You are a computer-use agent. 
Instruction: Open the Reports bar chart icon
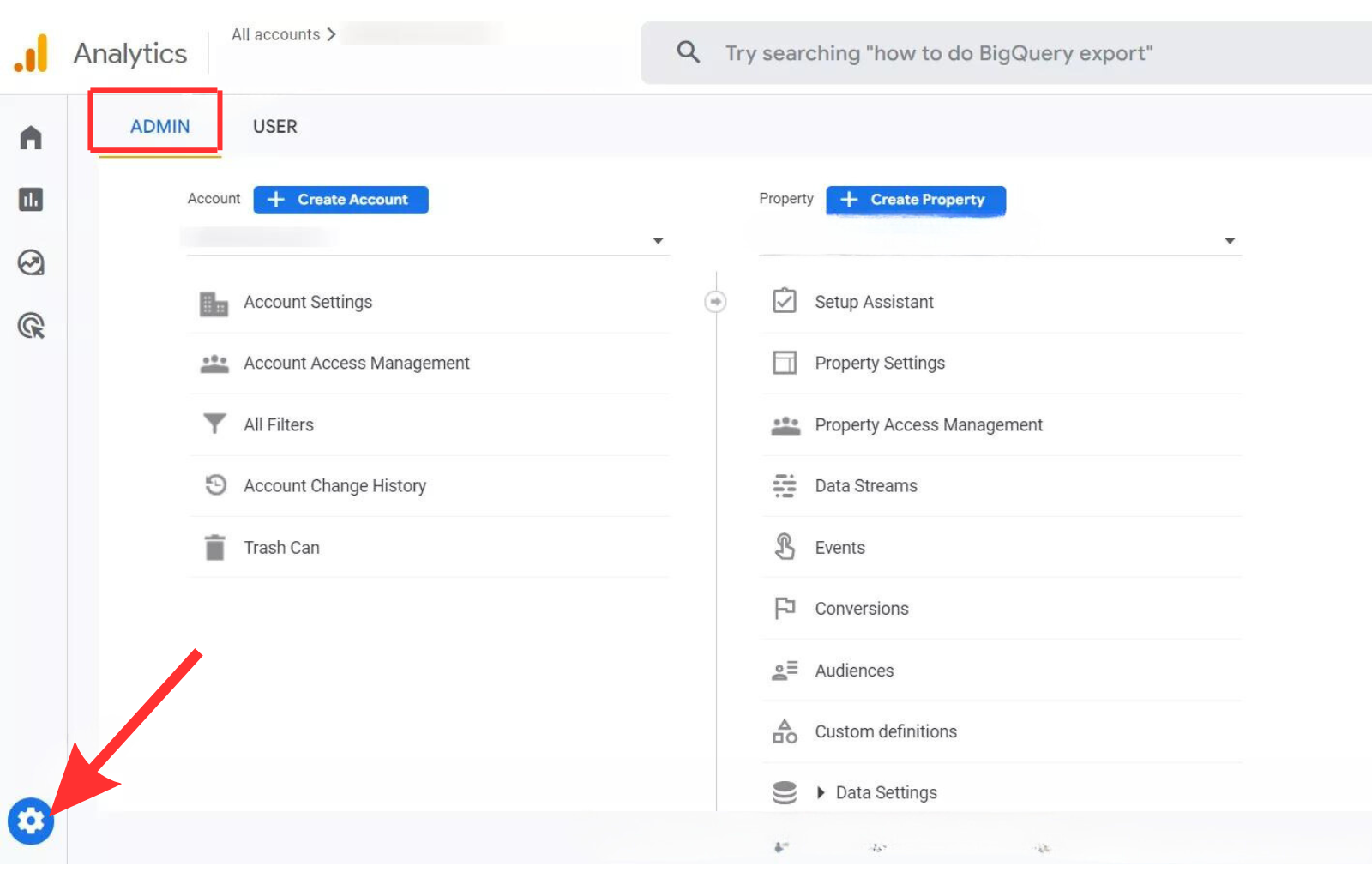[x=31, y=200]
